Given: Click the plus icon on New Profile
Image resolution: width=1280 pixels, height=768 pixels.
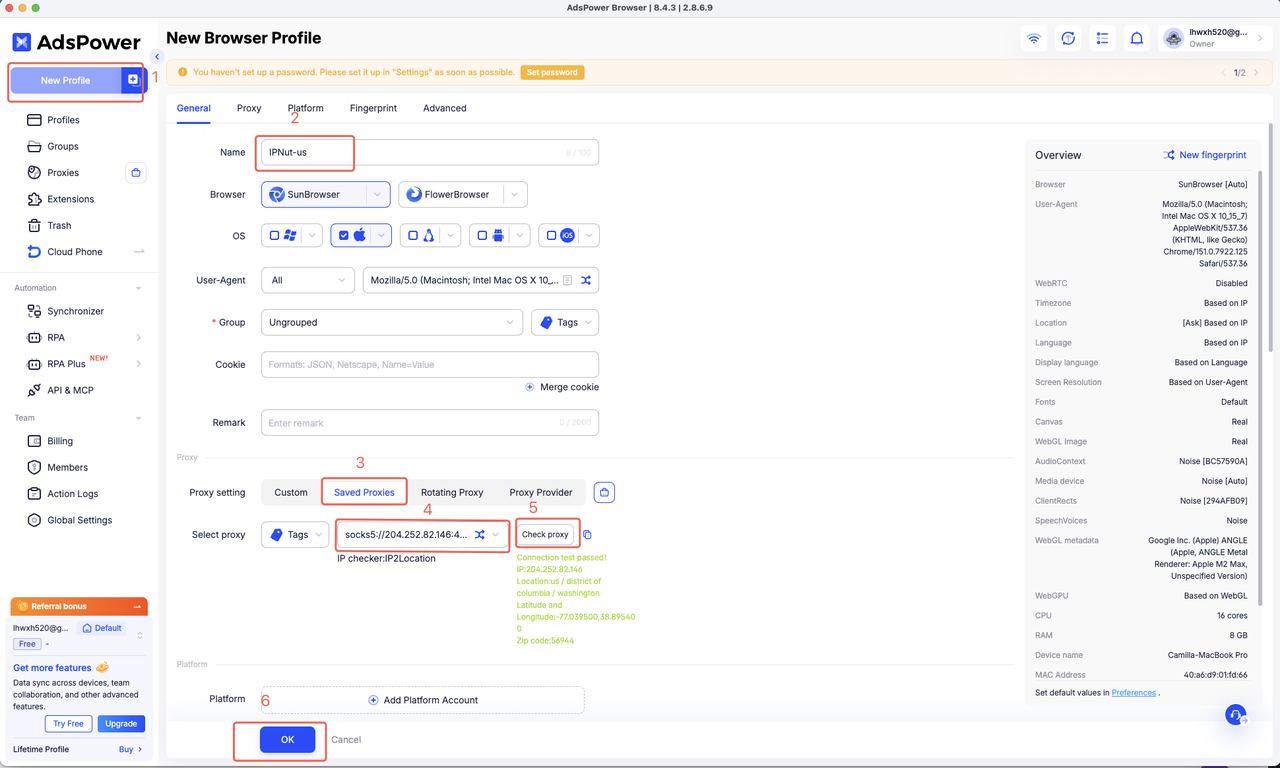Looking at the screenshot, I should (x=133, y=80).
